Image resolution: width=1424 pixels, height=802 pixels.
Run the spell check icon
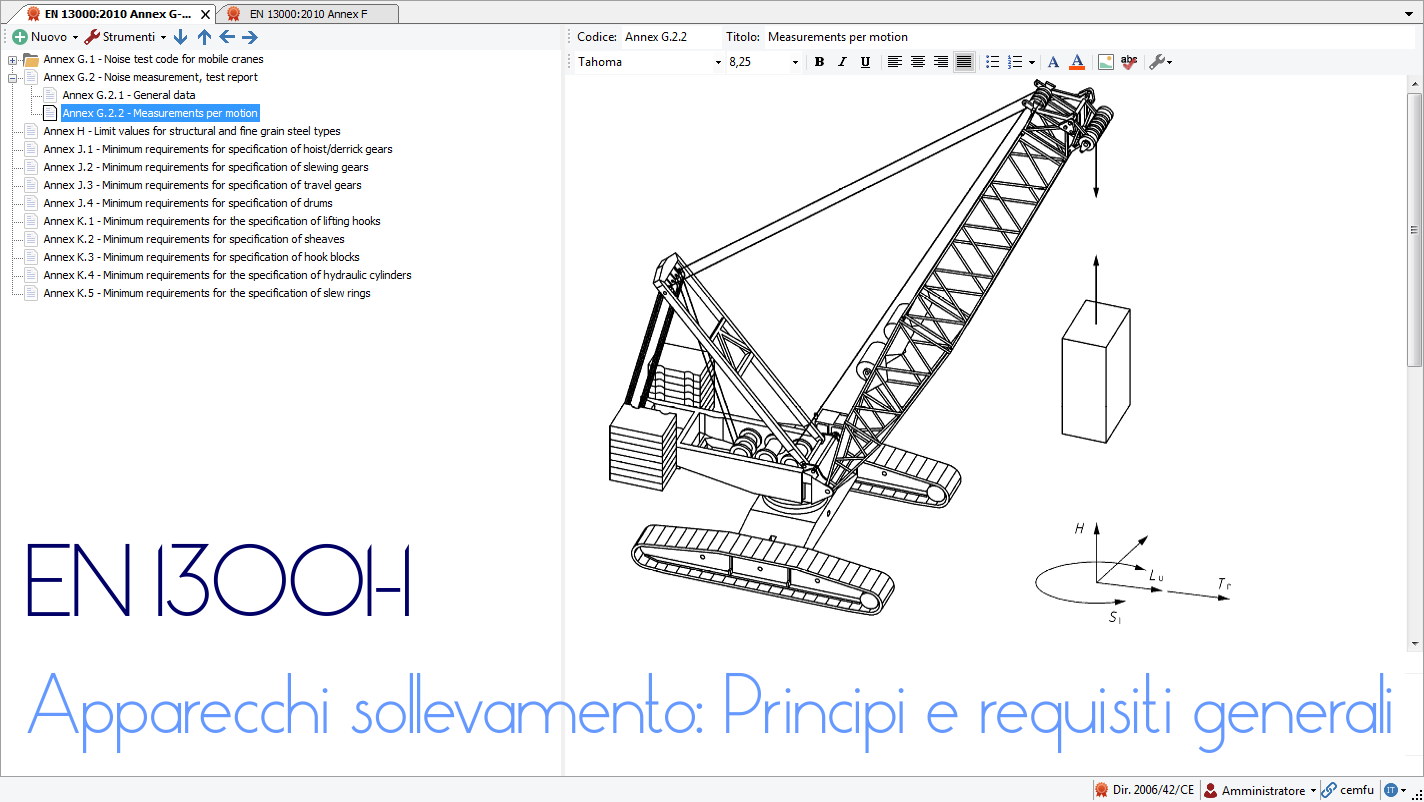coord(1129,62)
